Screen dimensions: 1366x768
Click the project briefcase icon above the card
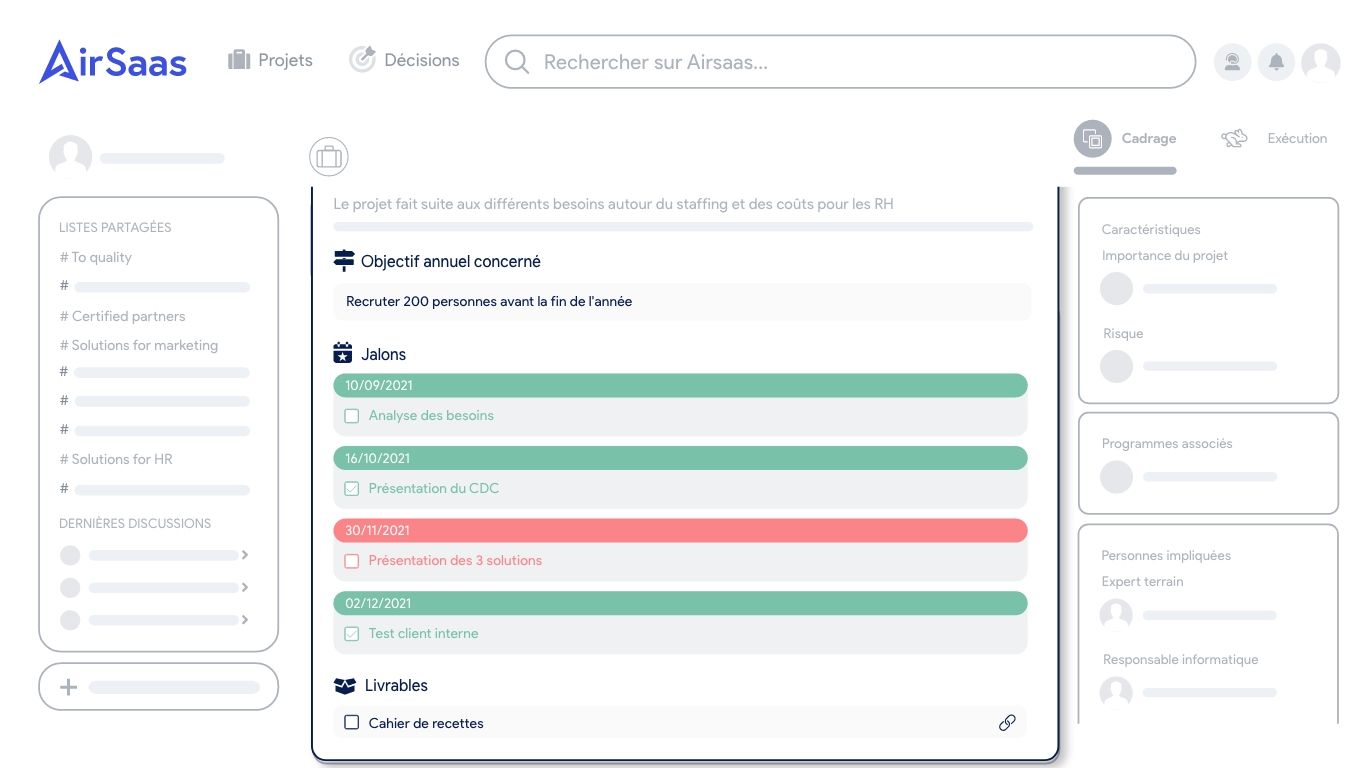click(329, 157)
